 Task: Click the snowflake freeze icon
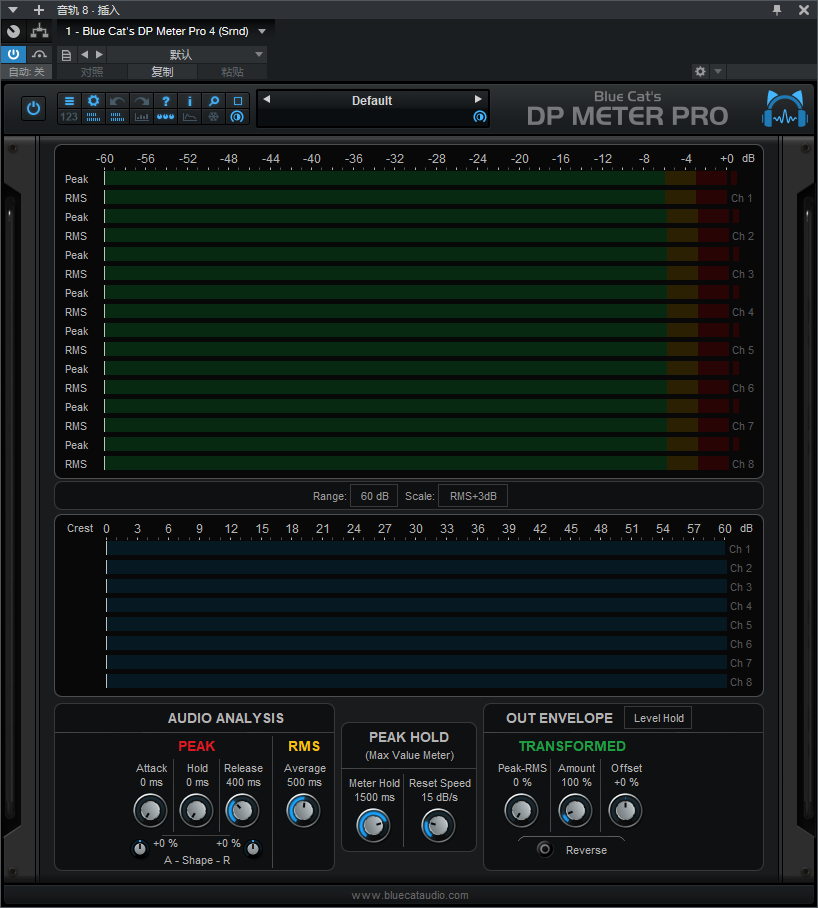point(214,117)
